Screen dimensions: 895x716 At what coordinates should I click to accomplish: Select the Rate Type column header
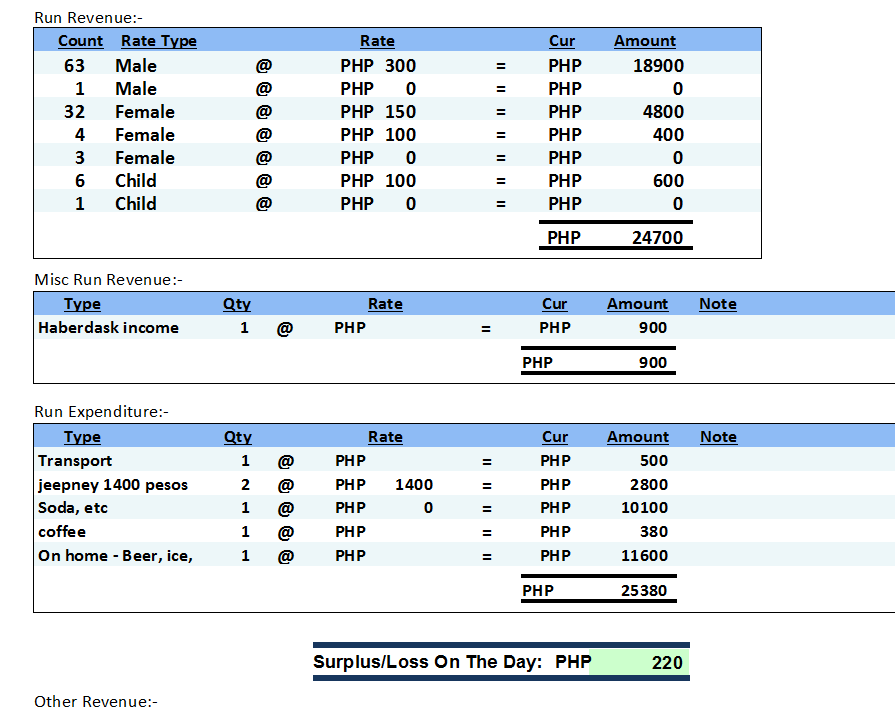pyautogui.click(x=158, y=41)
